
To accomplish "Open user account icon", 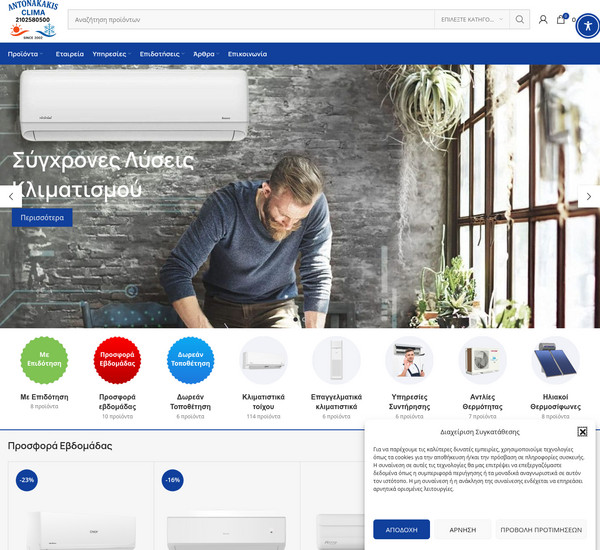I will [x=543, y=20].
